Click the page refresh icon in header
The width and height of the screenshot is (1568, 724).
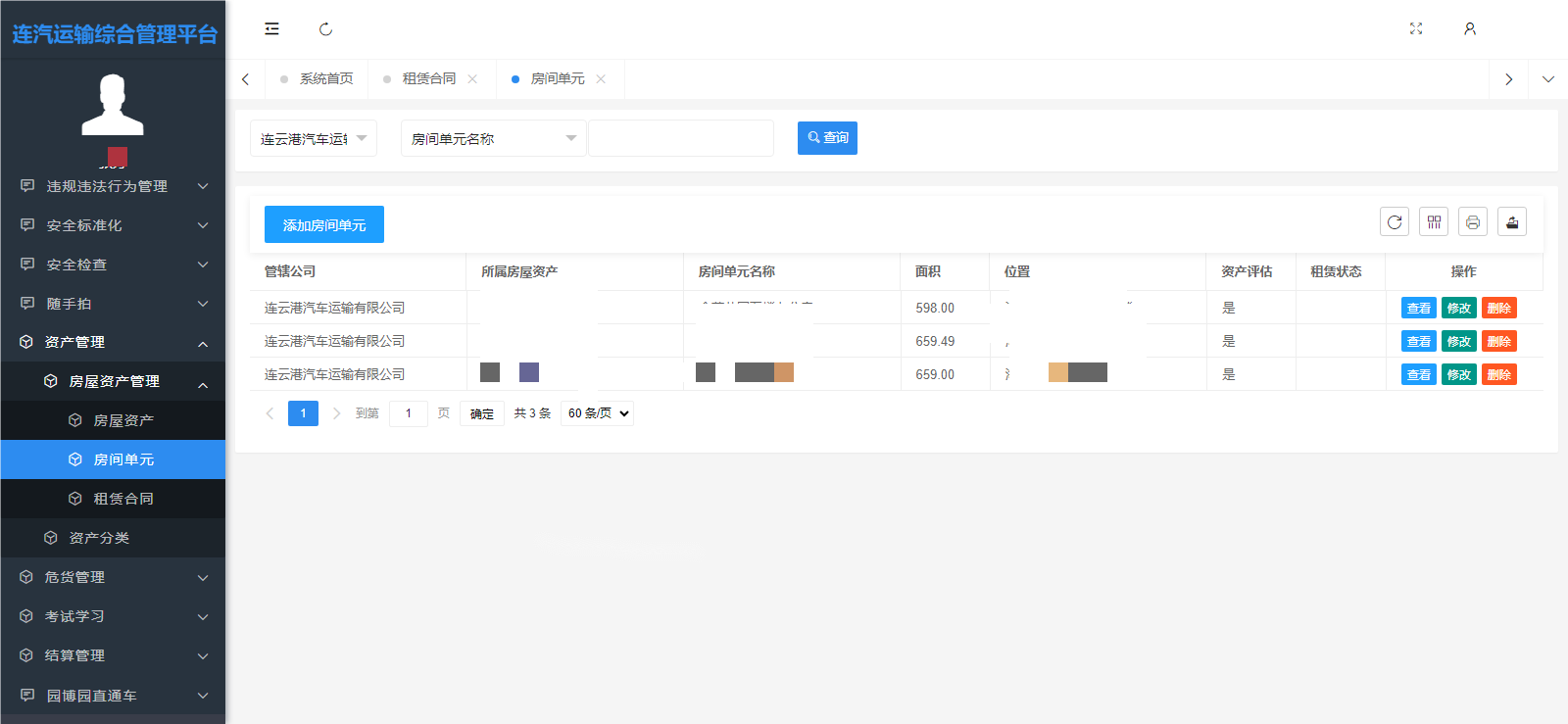pos(325,29)
